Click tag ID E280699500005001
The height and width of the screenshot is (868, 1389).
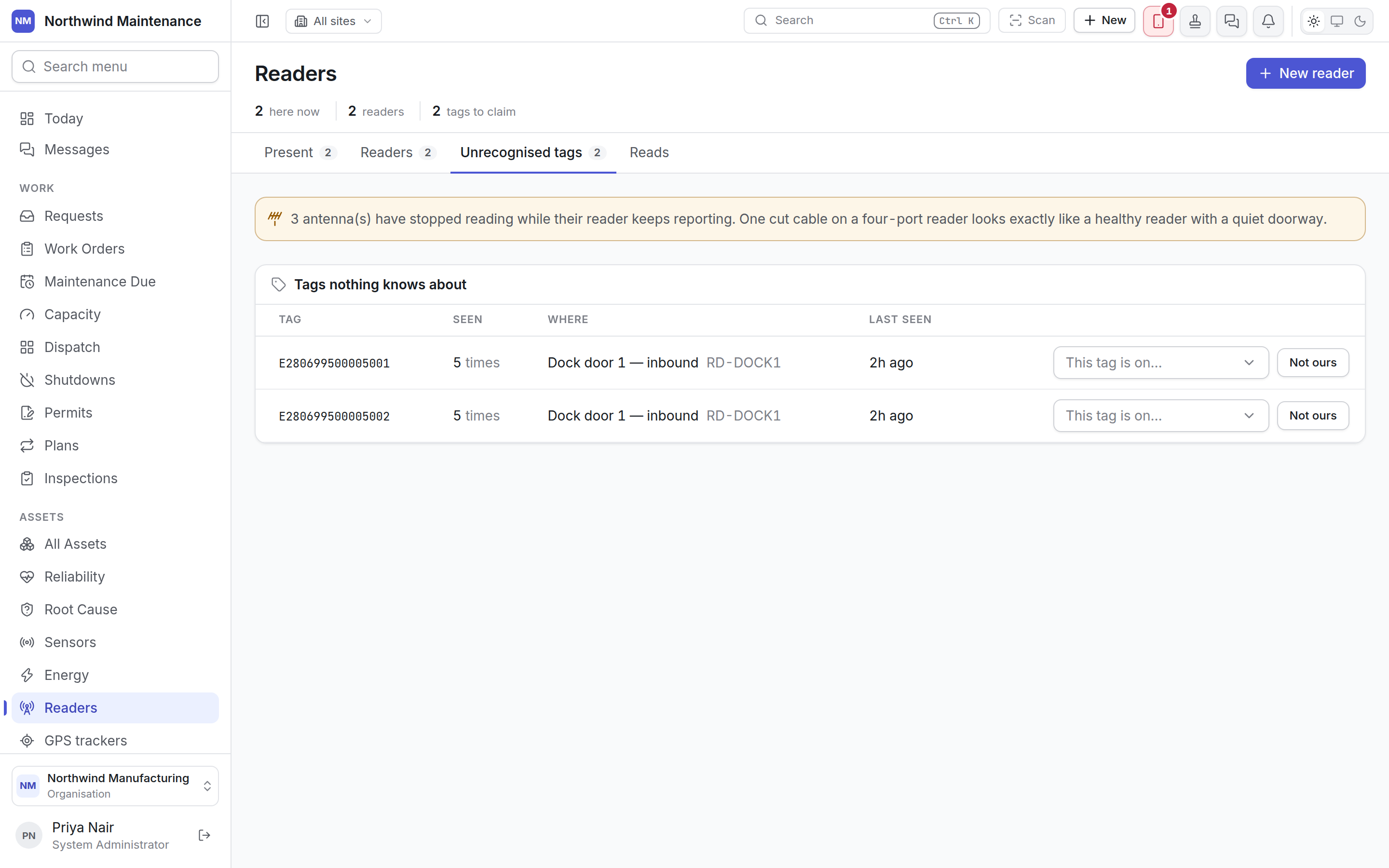tap(334, 364)
